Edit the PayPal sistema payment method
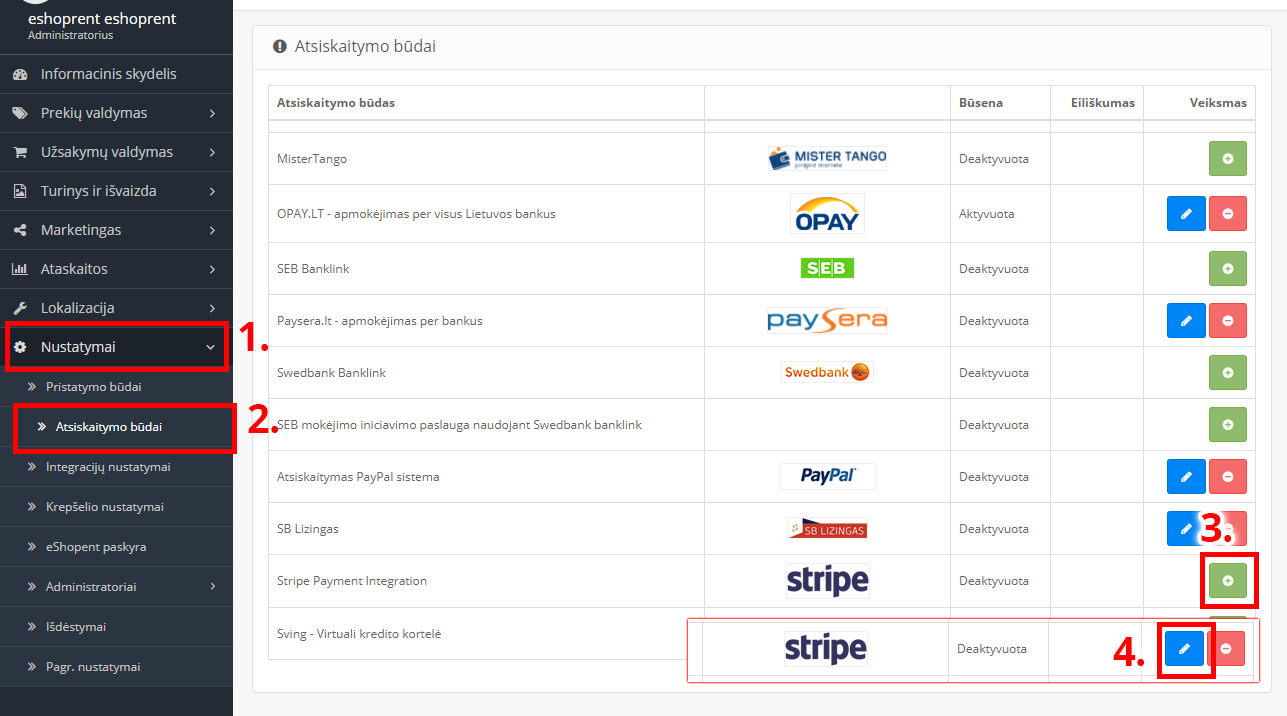The width and height of the screenshot is (1287, 716). pyautogui.click(x=1186, y=476)
